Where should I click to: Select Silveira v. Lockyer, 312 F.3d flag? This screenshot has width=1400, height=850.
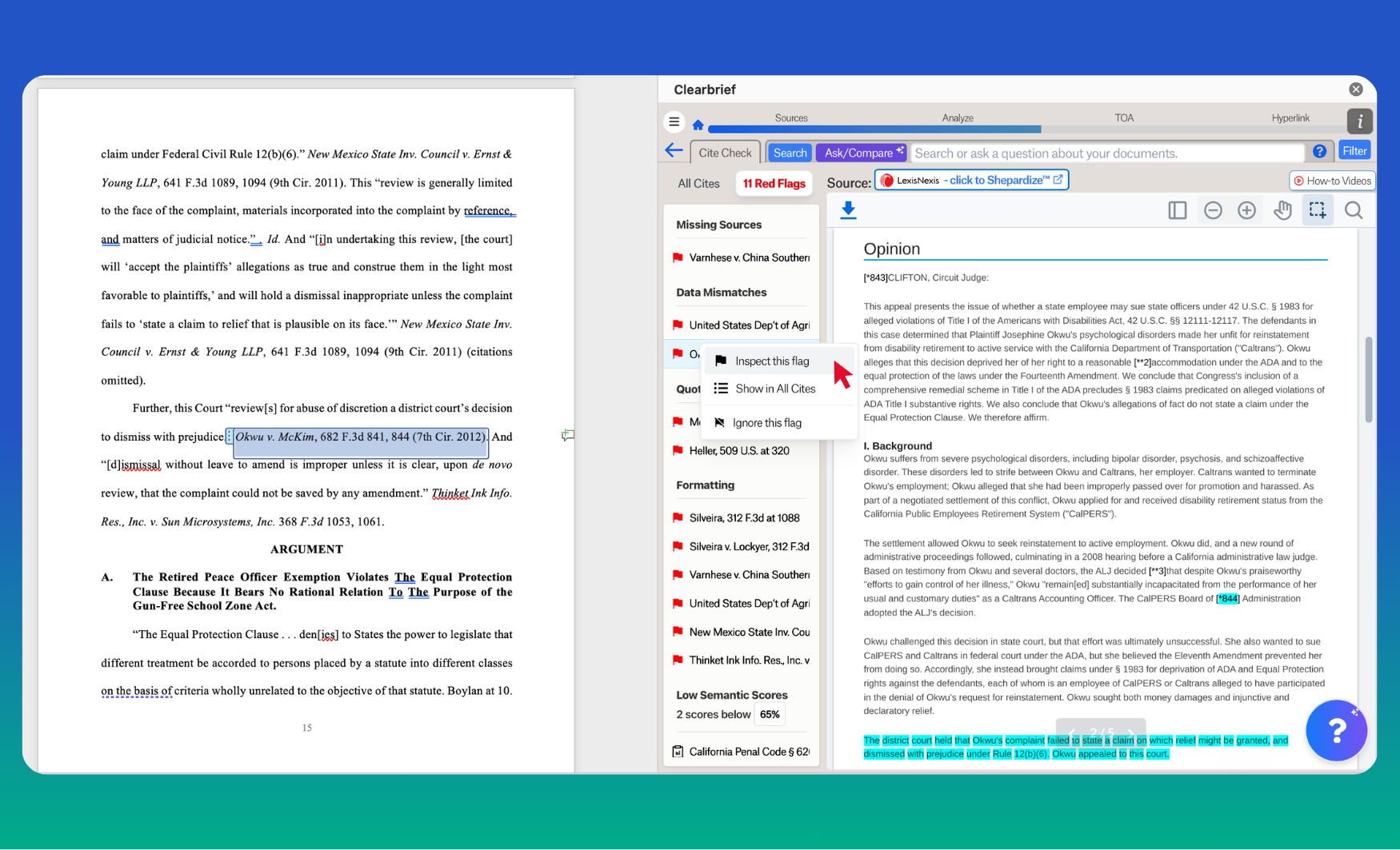[x=750, y=547]
